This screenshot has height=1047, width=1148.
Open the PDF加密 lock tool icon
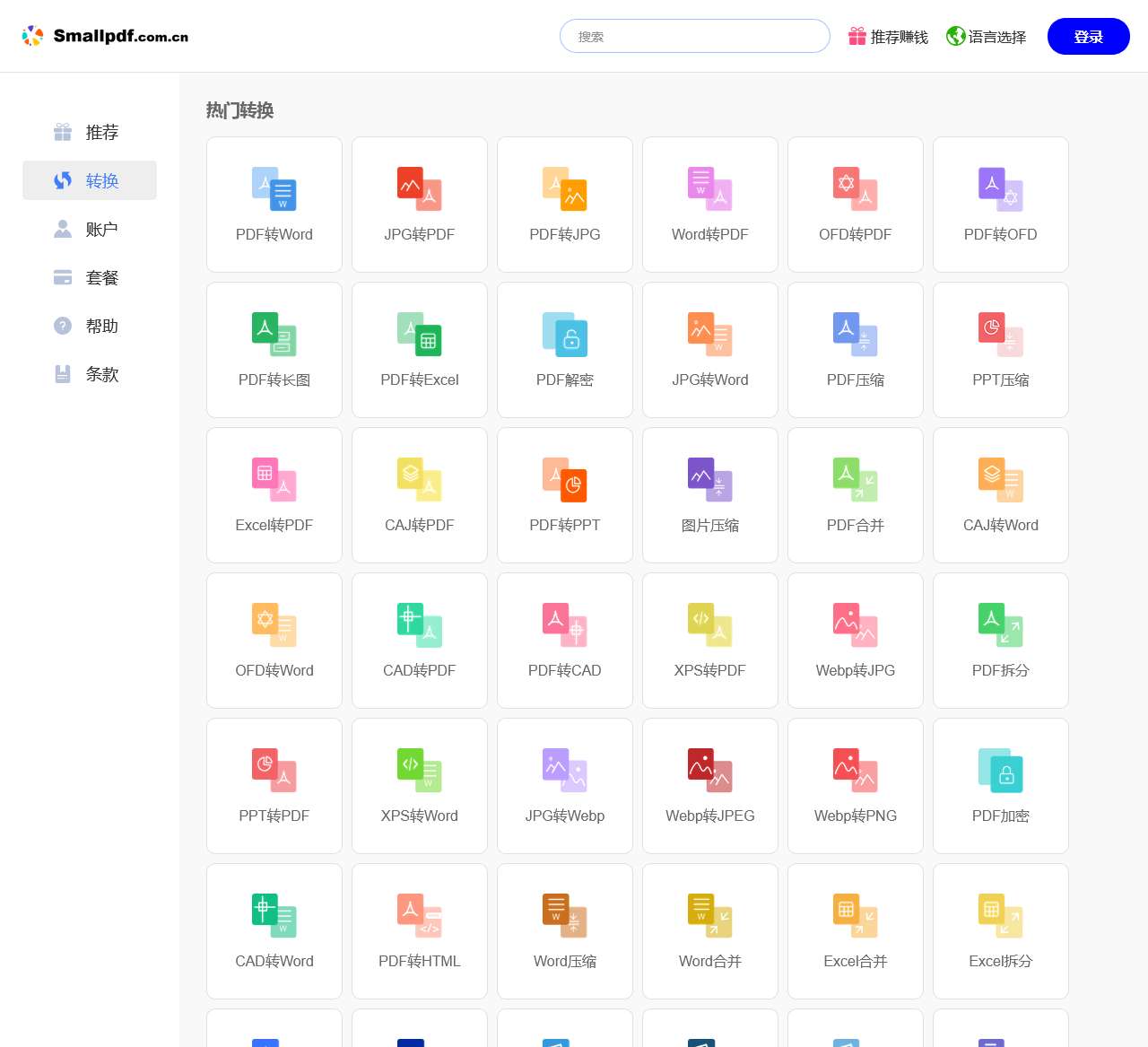1001,771
